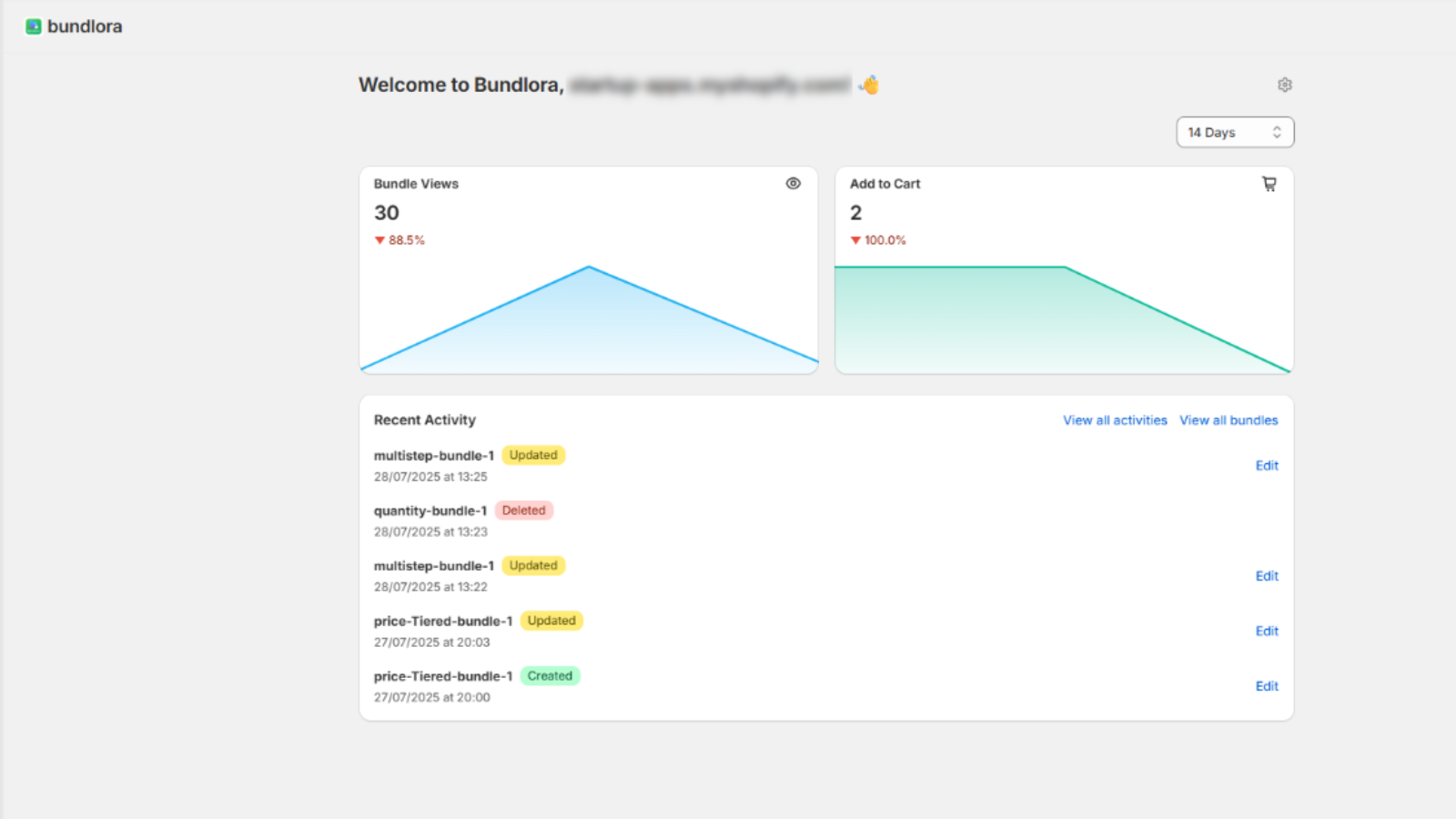Image resolution: width=1456 pixels, height=819 pixels.
Task: Click Edit beside the 13:22 multistep-bundle-1 entry
Action: [x=1266, y=575]
